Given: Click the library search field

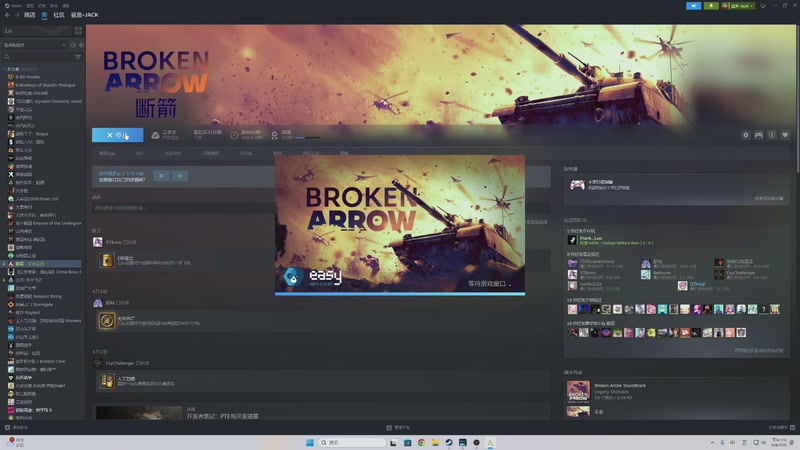Looking at the screenshot, I should (38, 57).
